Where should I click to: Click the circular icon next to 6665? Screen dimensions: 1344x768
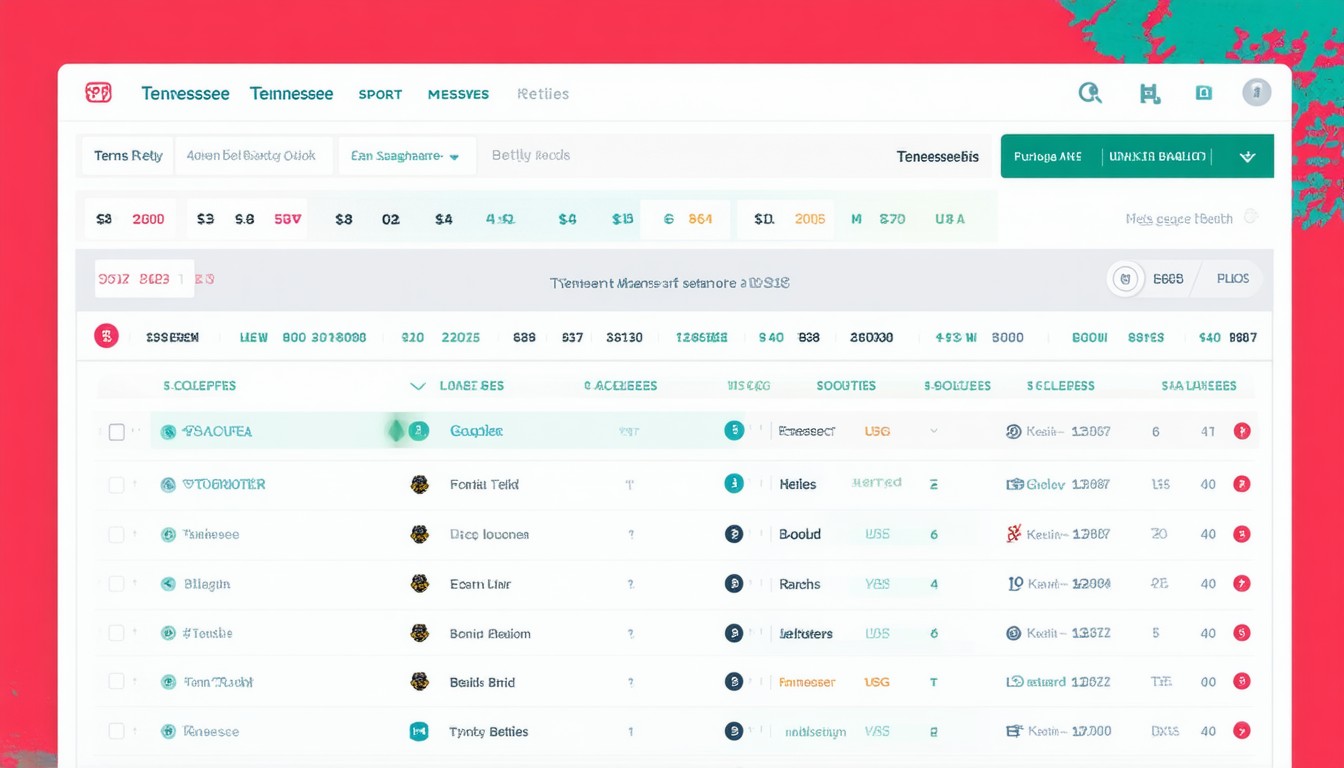click(1125, 280)
